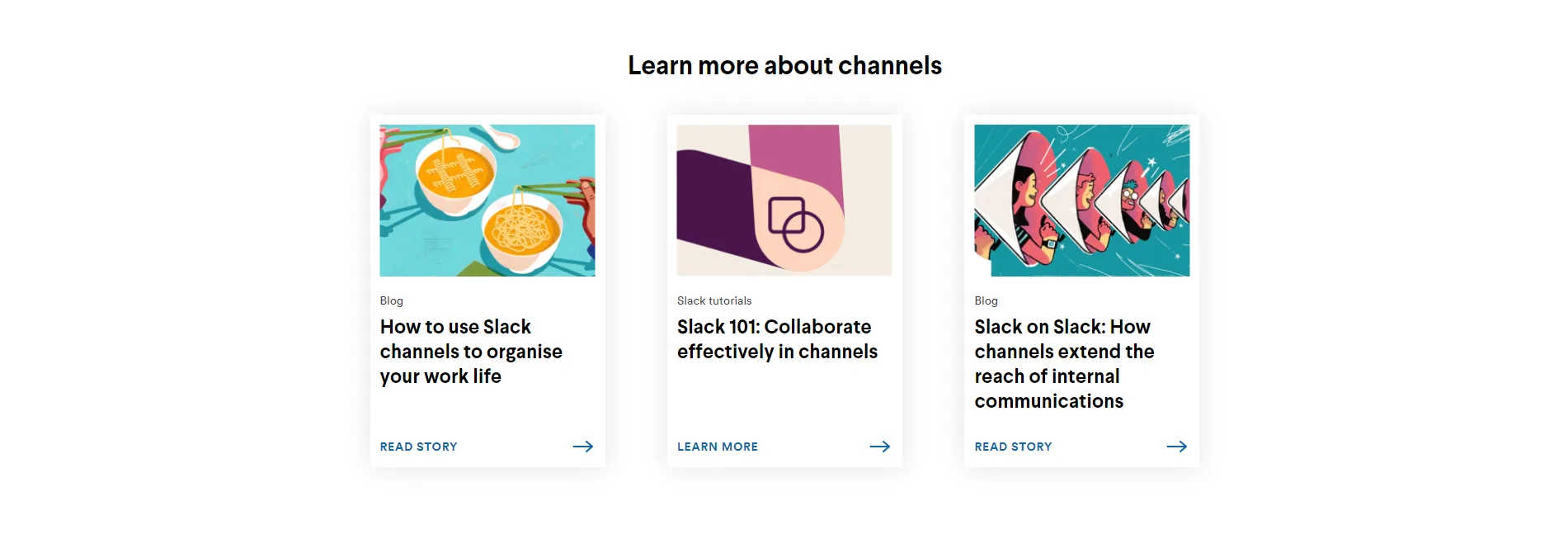Image resolution: width=1568 pixels, height=539 pixels.
Task: Click the 'Blog' label above the noodle article
Action: coord(391,300)
